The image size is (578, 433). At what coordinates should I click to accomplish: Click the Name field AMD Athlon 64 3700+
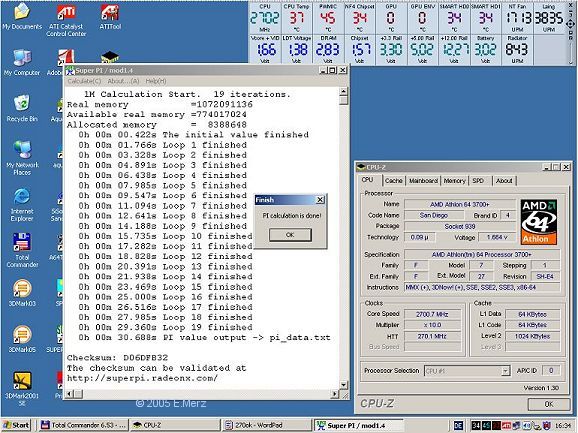[x=460, y=204]
